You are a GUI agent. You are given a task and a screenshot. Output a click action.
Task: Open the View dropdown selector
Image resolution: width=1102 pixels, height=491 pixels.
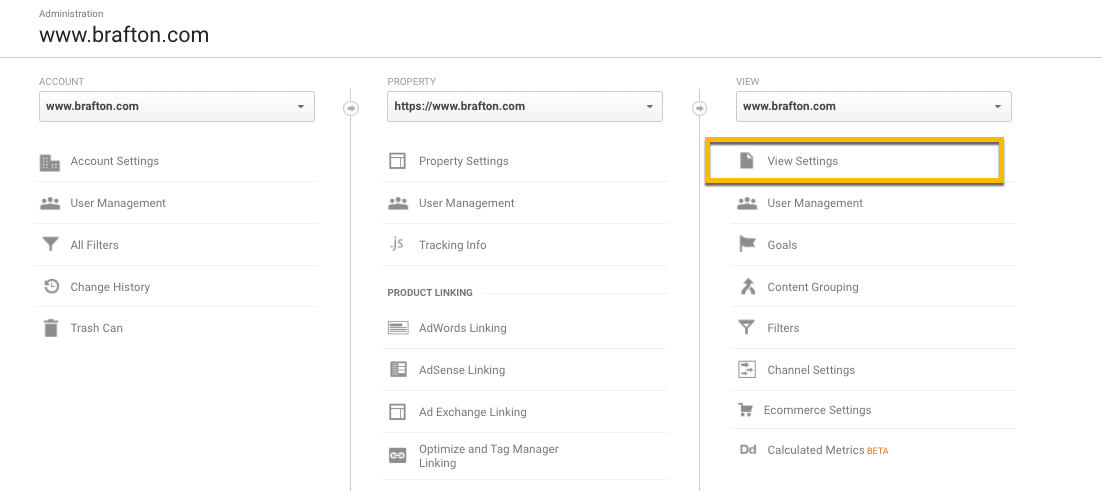point(873,107)
